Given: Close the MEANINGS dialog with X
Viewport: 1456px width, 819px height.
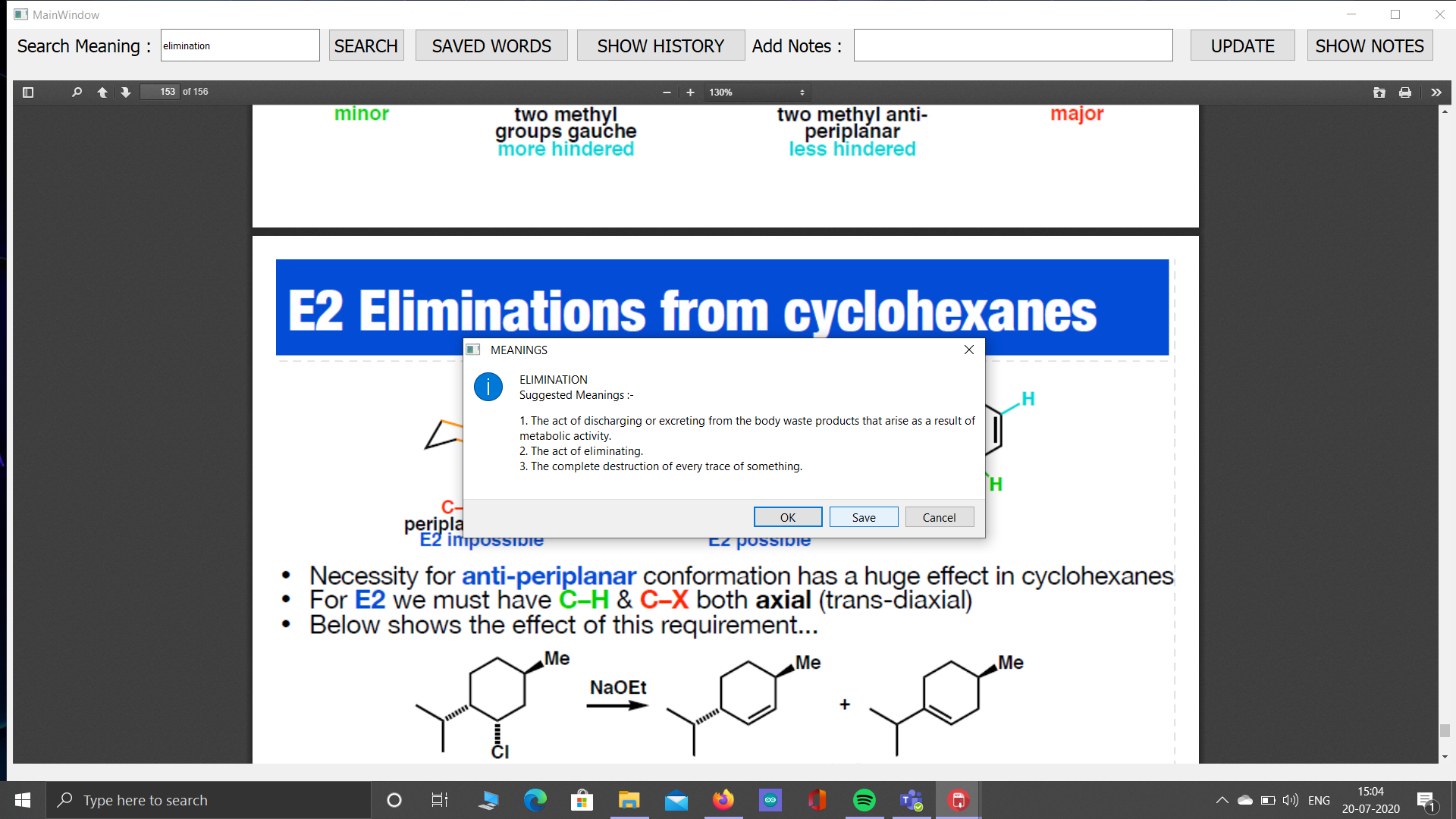Looking at the screenshot, I should tap(968, 350).
